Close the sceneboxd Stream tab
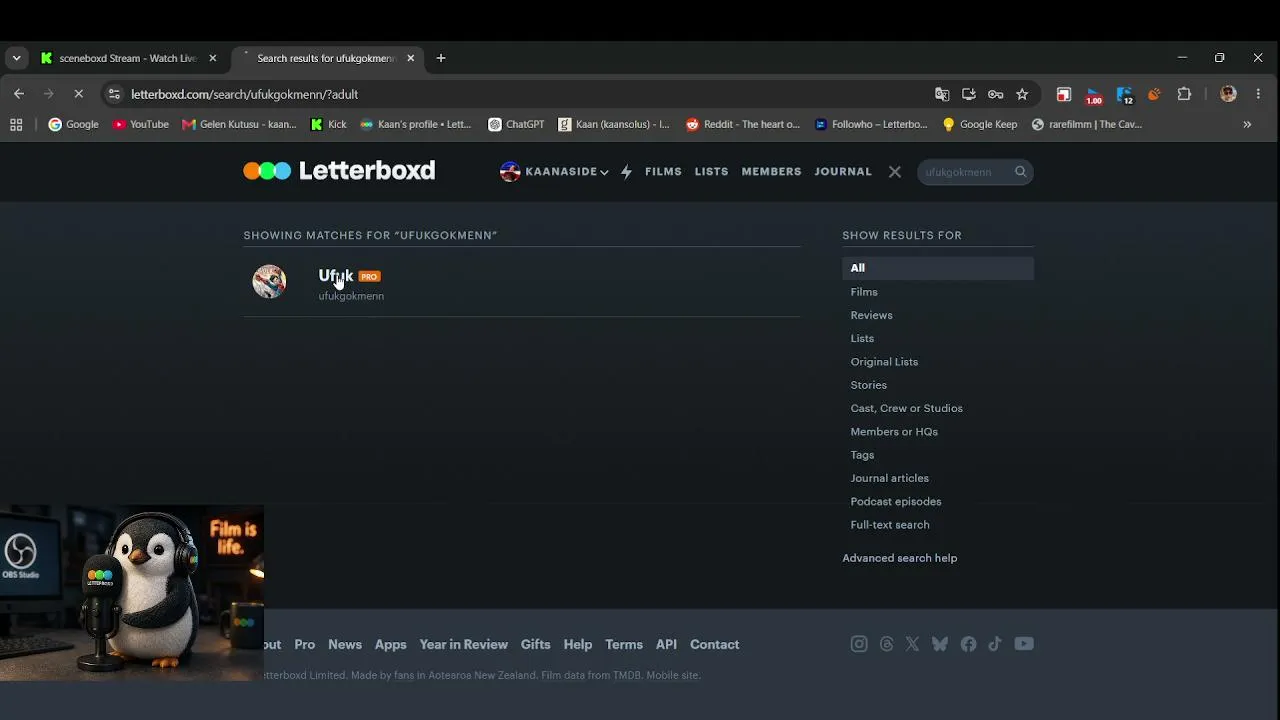The image size is (1280, 720). (x=212, y=58)
